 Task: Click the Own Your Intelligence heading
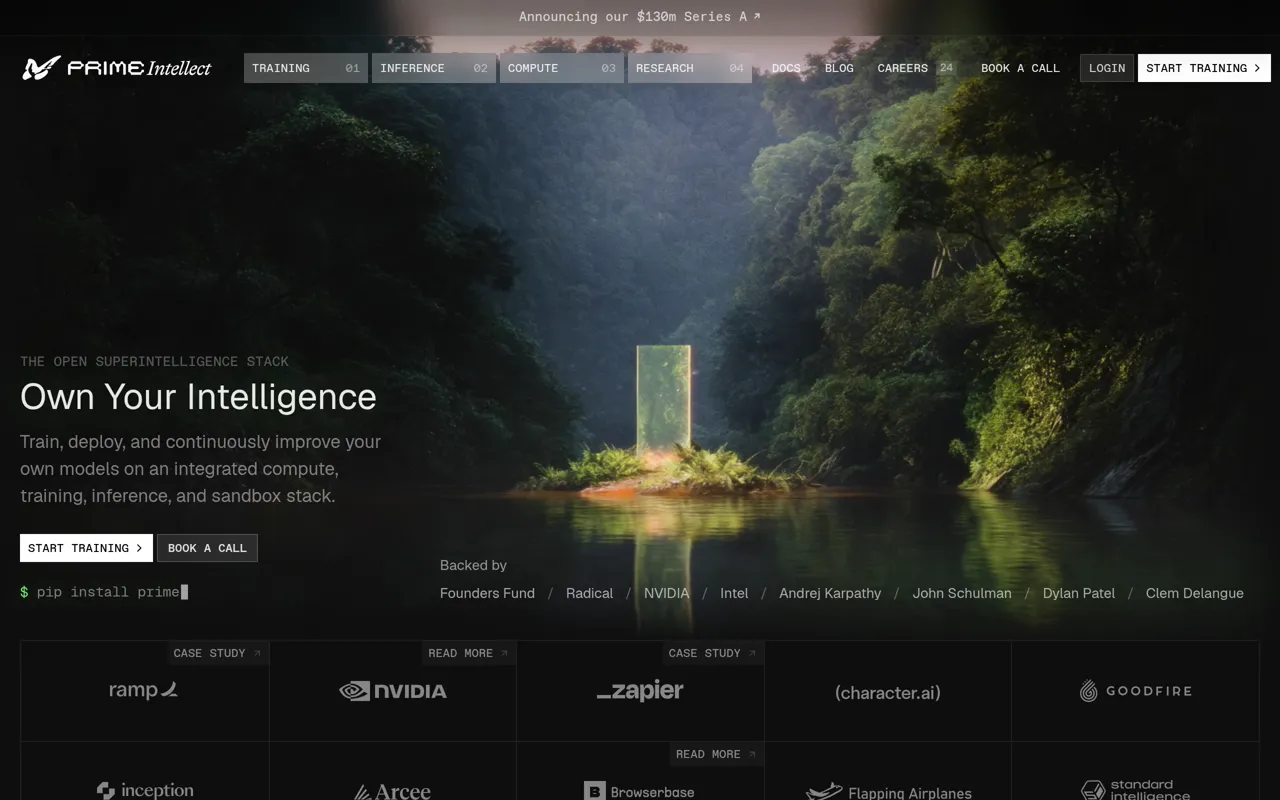pos(198,397)
